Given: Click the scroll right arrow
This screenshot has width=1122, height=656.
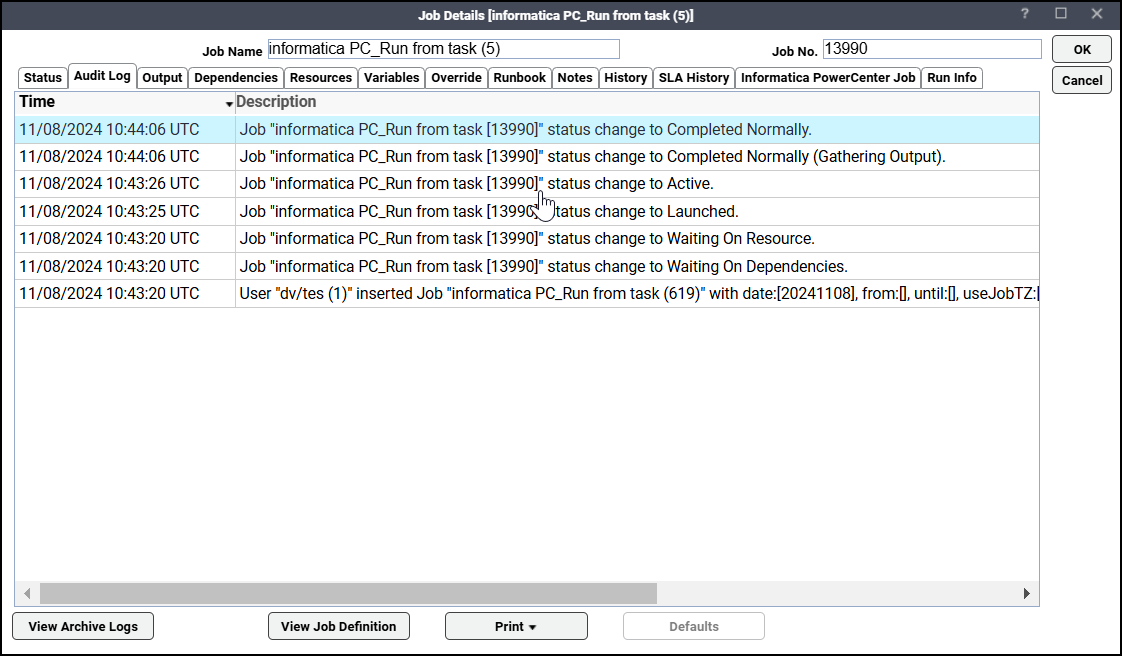Looking at the screenshot, I should (x=1027, y=593).
